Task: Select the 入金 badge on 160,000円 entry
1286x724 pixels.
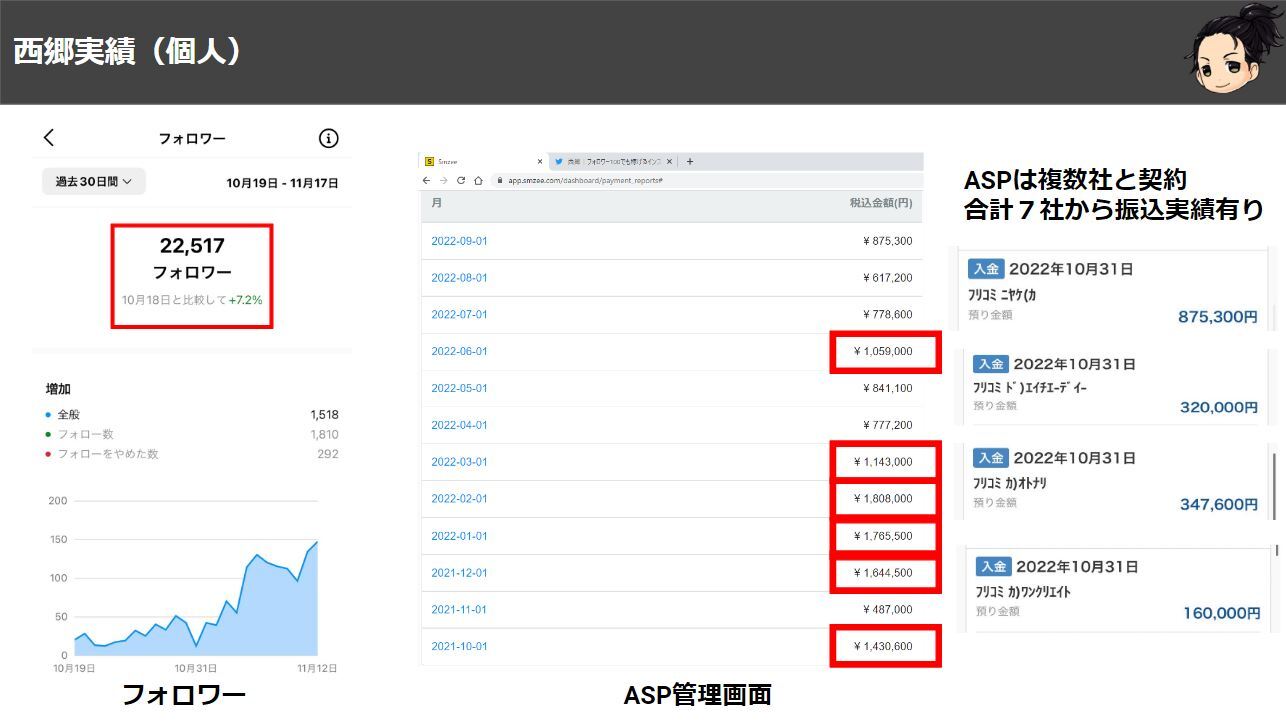Action: [x=994, y=566]
